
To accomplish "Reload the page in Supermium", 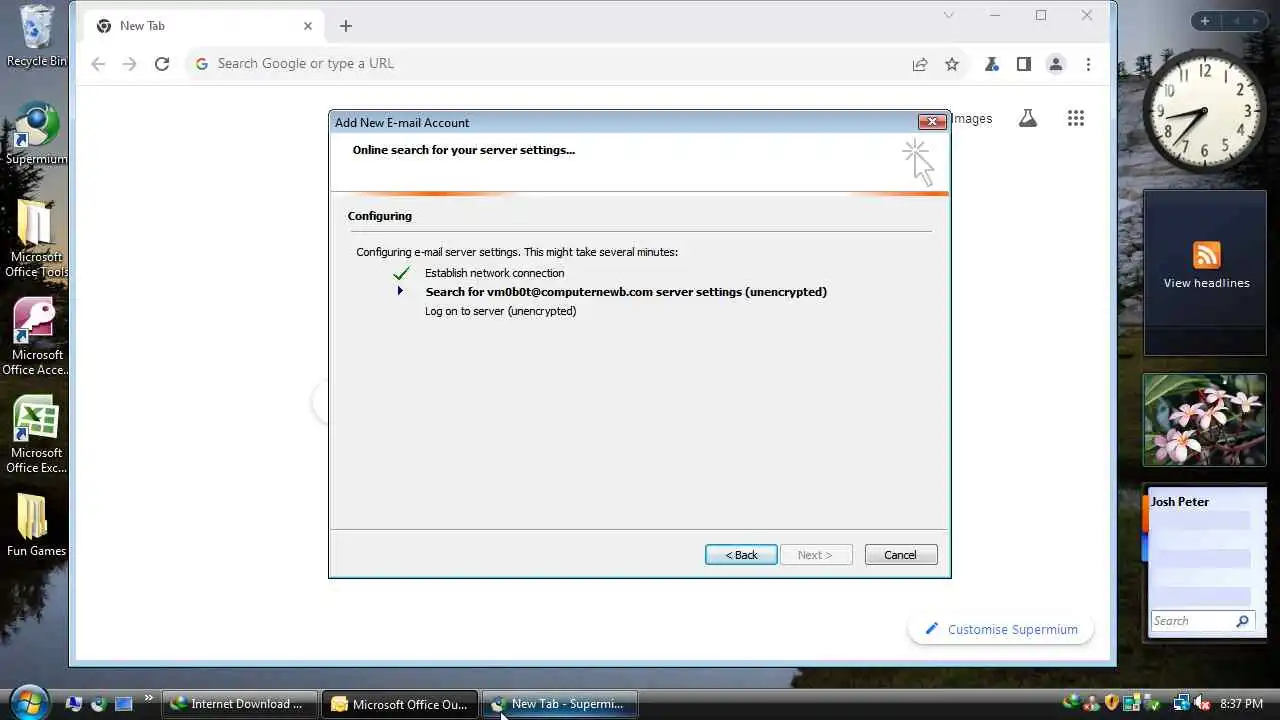I will (x=161, y=64).
